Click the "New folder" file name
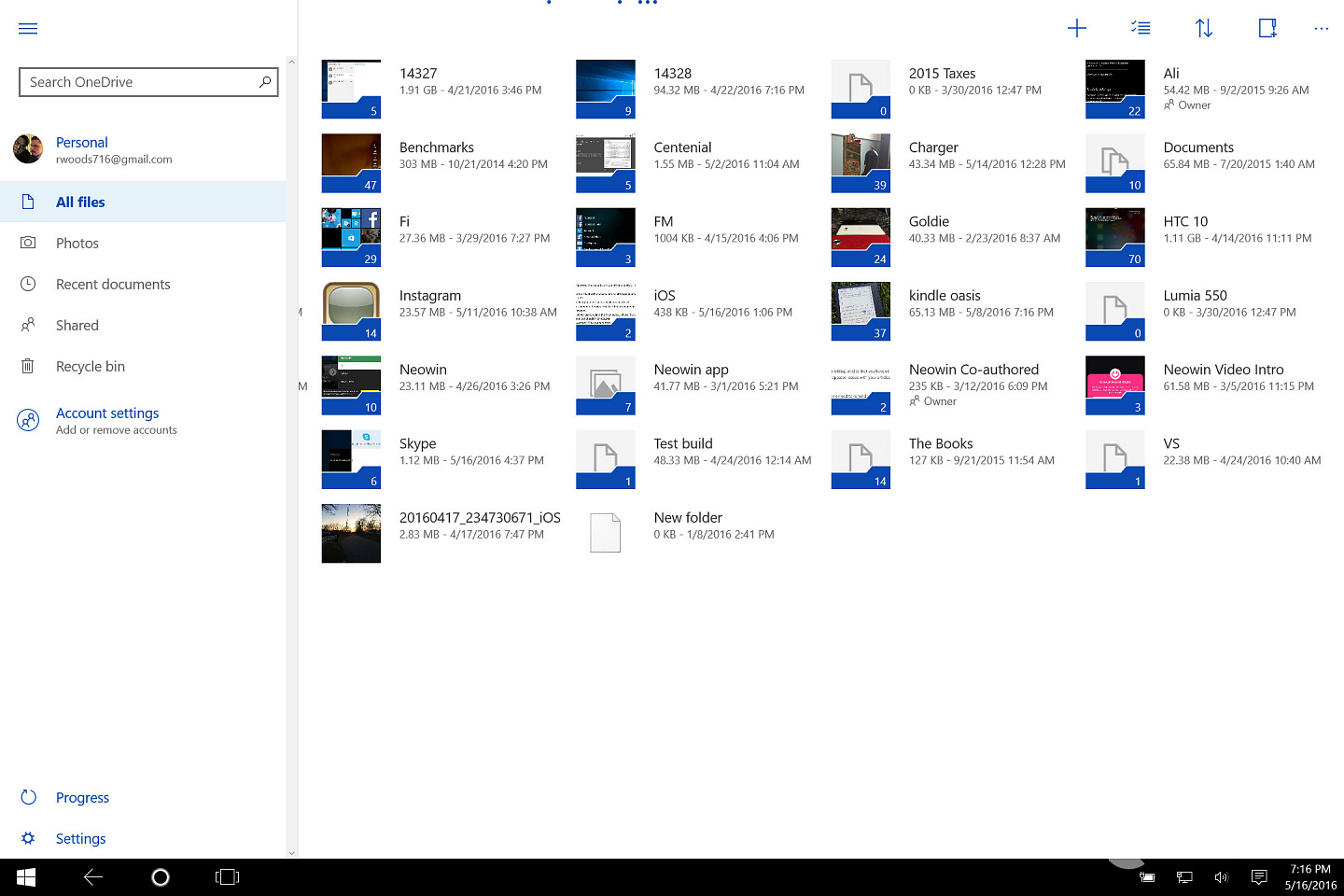 [x=688, y=518]
